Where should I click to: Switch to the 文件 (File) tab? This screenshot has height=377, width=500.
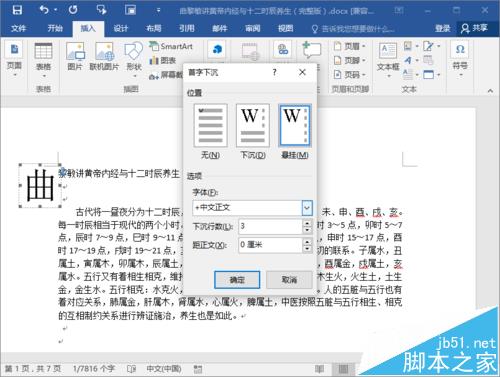(18, 28)
